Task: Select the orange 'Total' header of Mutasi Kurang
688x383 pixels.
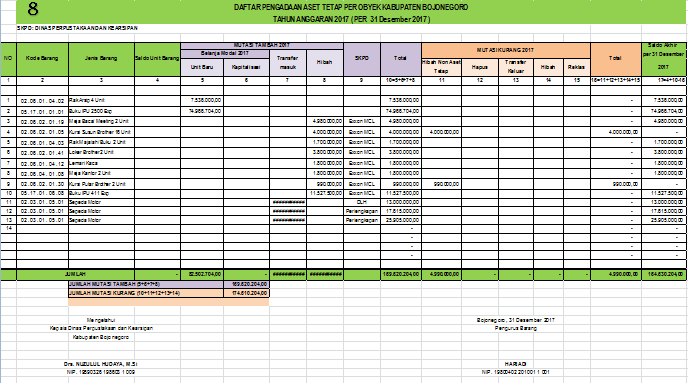Action: (616, 59)
